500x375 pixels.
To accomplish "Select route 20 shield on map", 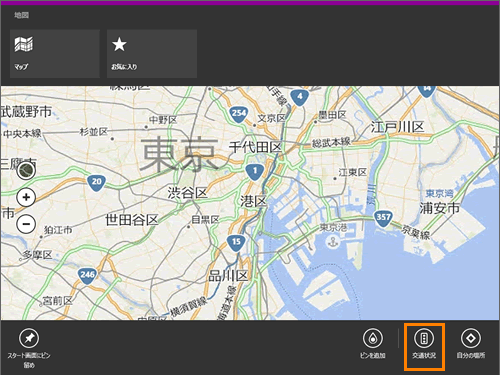I will (x=96, y=183).
